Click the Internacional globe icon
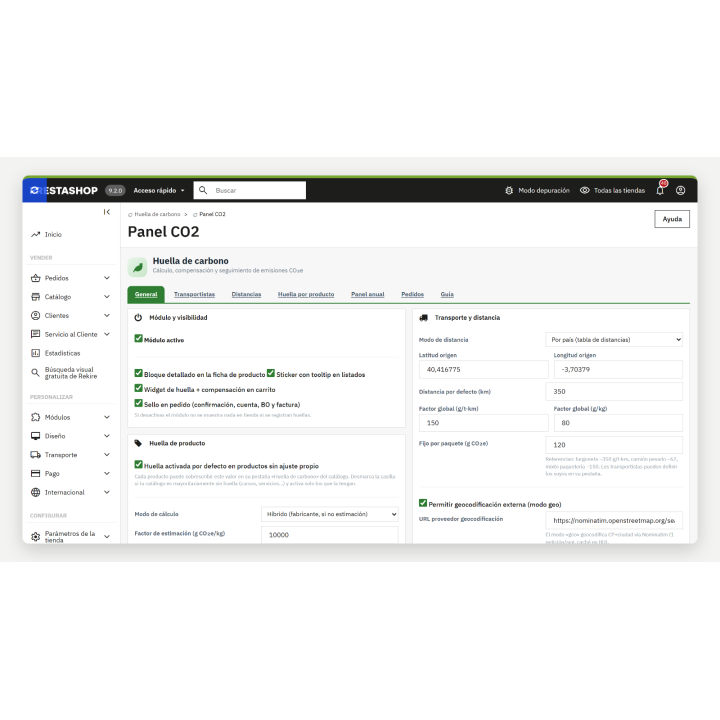This screenshot has width=720, height=720. (x=35, y=492)
